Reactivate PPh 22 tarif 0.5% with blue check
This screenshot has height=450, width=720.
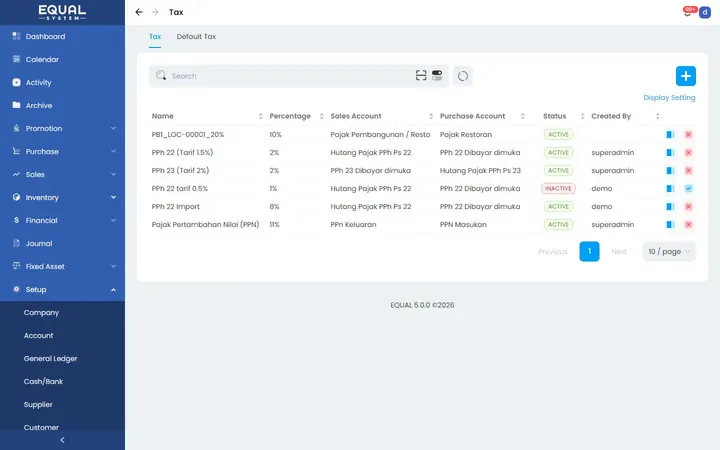(x=688, y=188)
